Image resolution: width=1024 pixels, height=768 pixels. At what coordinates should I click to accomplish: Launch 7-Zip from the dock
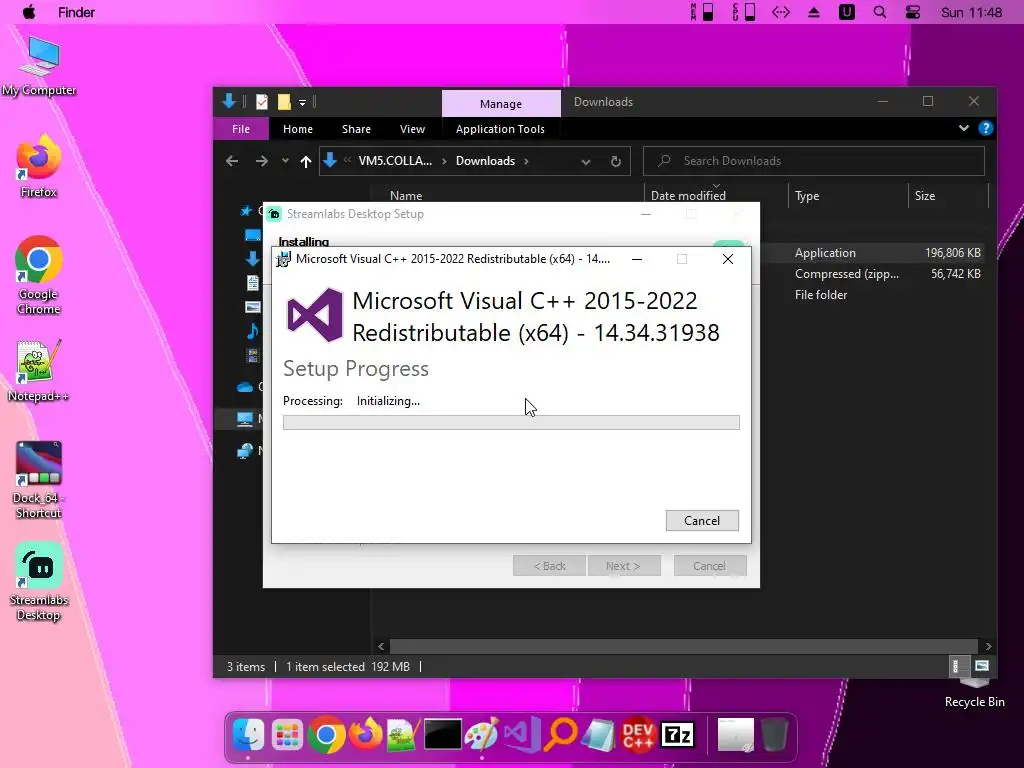point(677,735)
